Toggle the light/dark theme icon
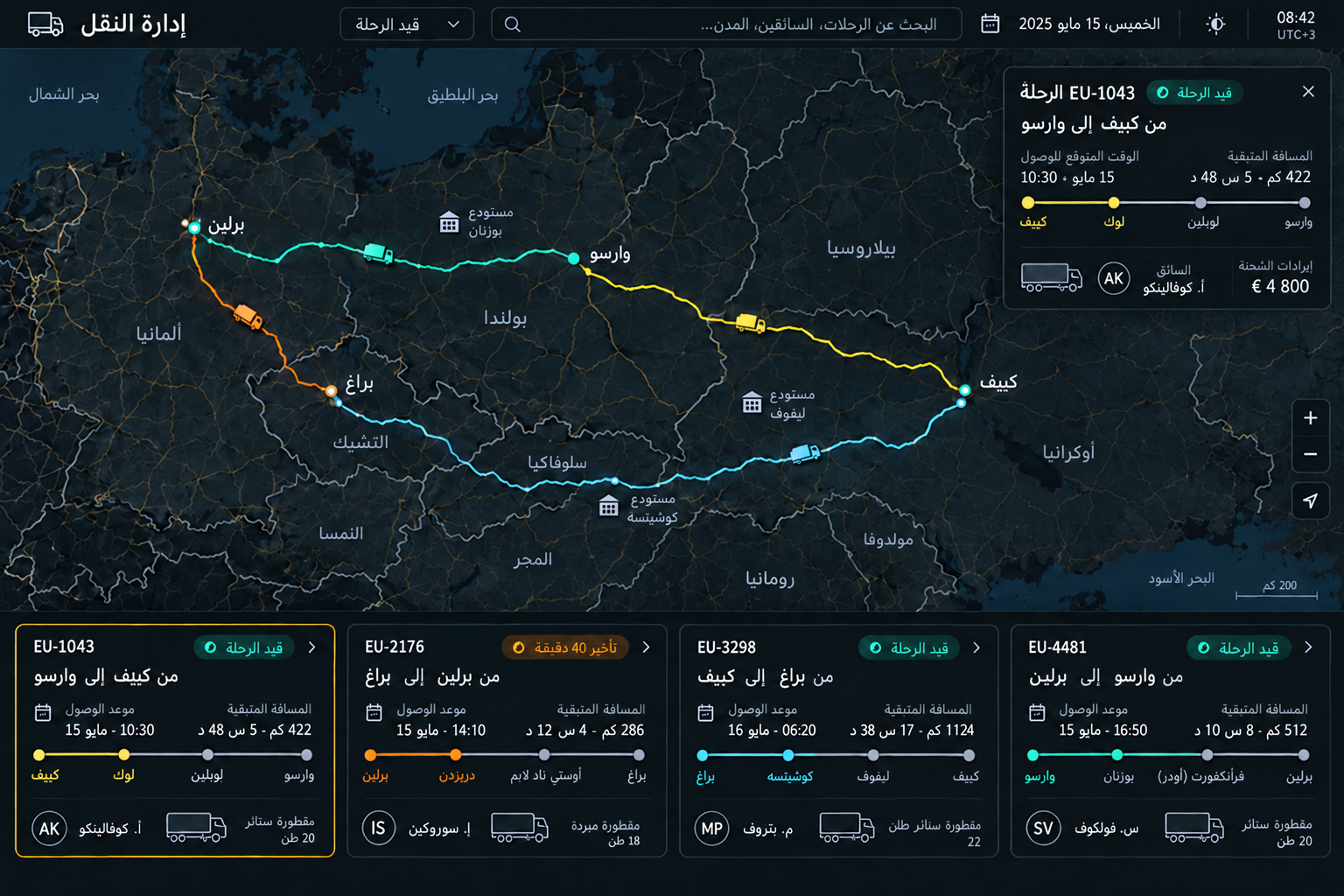The height and width of the screenshot is (896, 1344). click(1215, 24)
